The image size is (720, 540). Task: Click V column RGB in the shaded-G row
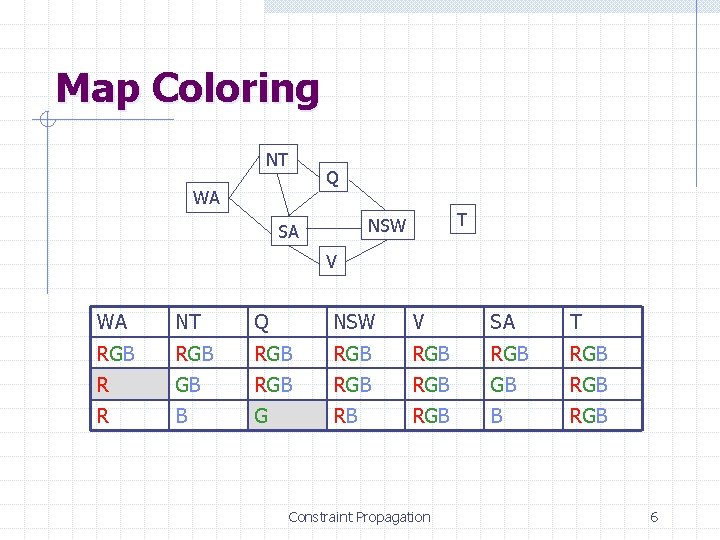(x=444, y=416)
